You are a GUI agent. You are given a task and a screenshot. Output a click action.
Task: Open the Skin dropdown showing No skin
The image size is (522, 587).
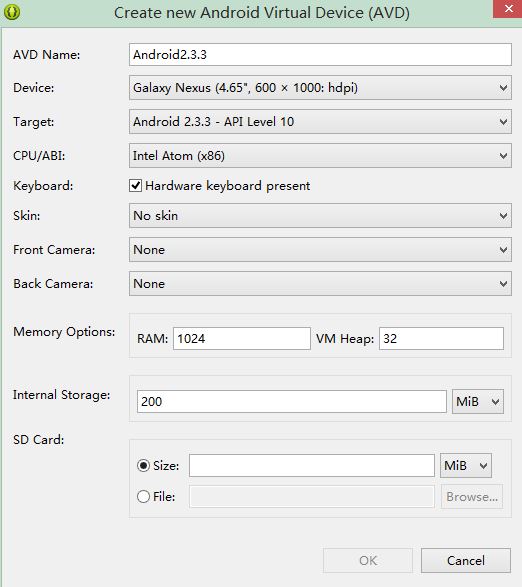point(320,216)
